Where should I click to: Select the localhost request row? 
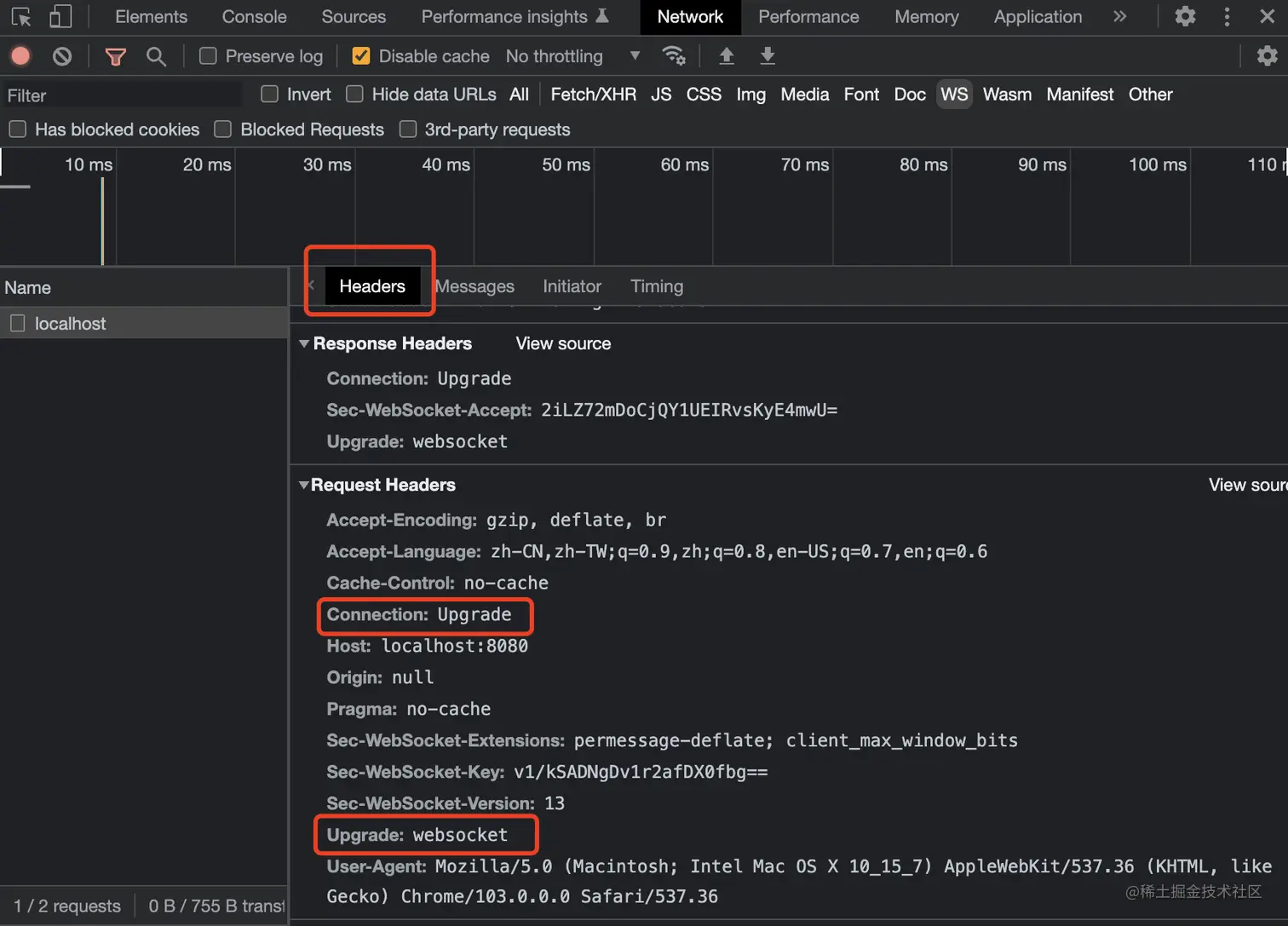[144, 323]
